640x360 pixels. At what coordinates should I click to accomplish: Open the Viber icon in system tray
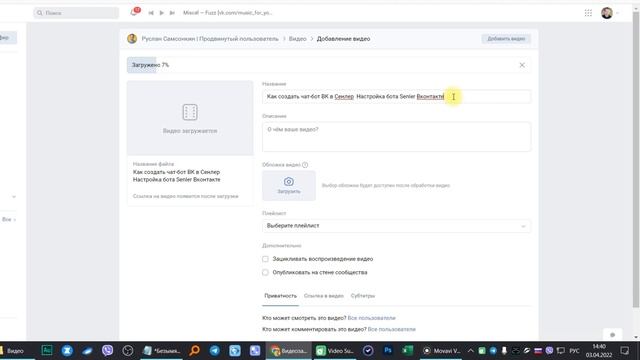tap(549, 351)
